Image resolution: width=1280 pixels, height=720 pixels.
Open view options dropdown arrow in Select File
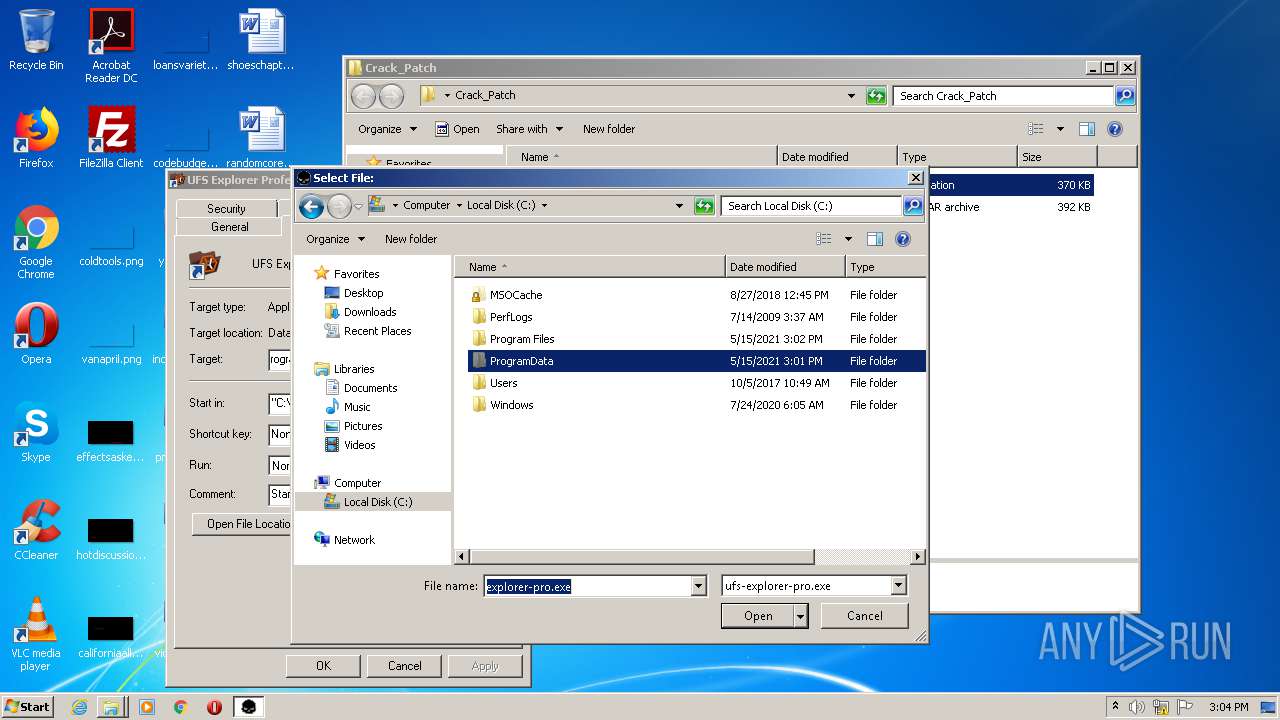[x=848, y=239]
